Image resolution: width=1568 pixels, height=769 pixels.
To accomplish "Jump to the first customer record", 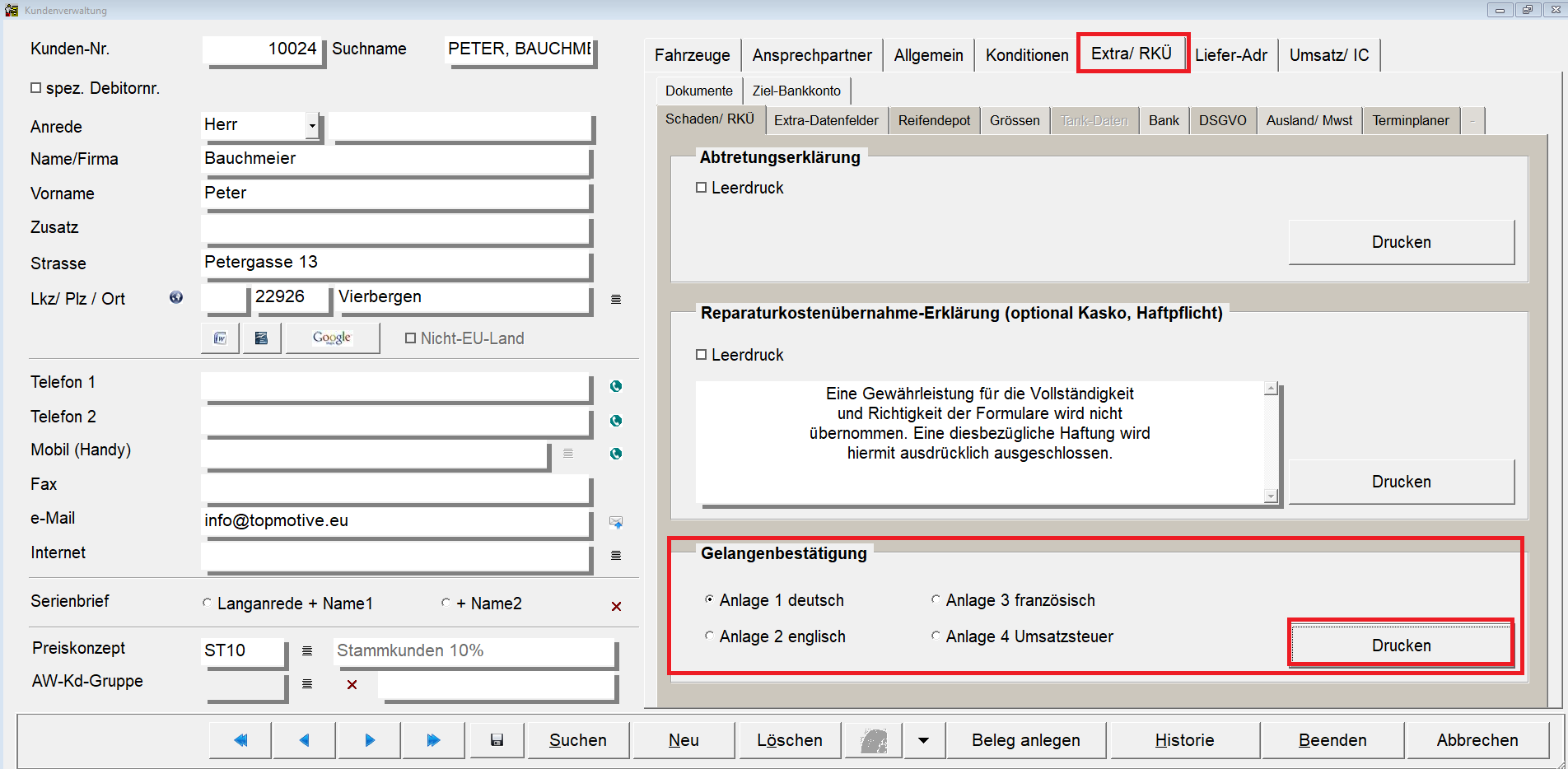I will (x=240, y=740).
